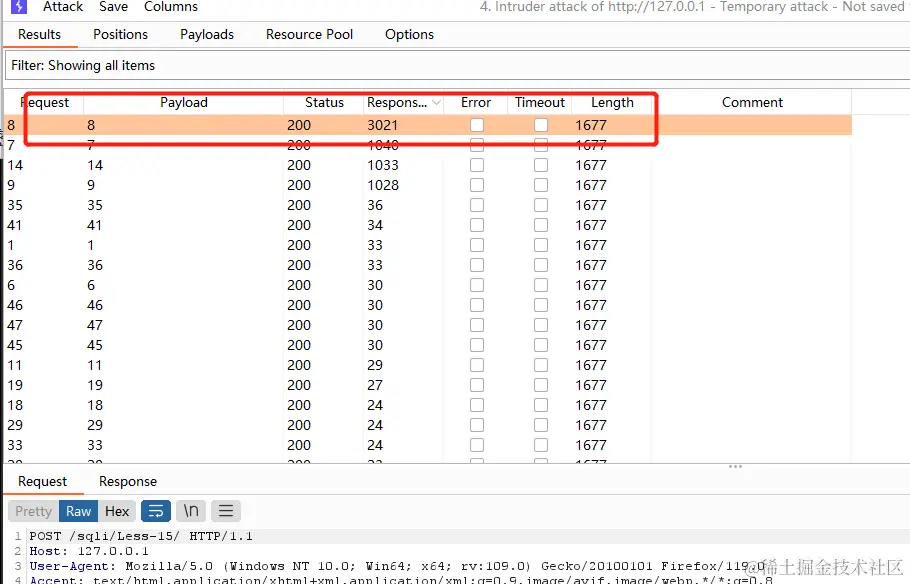Toggle Timeout checkbox in request 8 row
Image resolution: width=910 pixels, height=584 pixels.
[x=541, y=125]
